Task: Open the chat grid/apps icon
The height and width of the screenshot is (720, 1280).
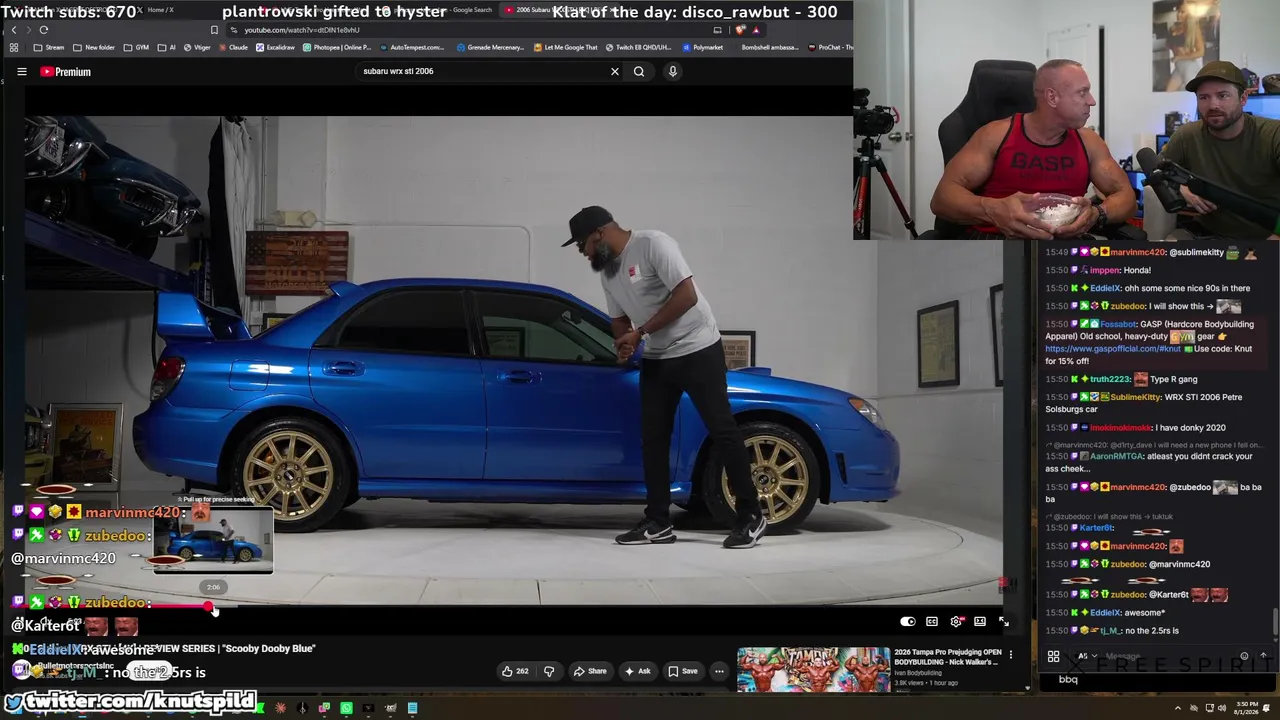Action: click(x=1053, y=656)
